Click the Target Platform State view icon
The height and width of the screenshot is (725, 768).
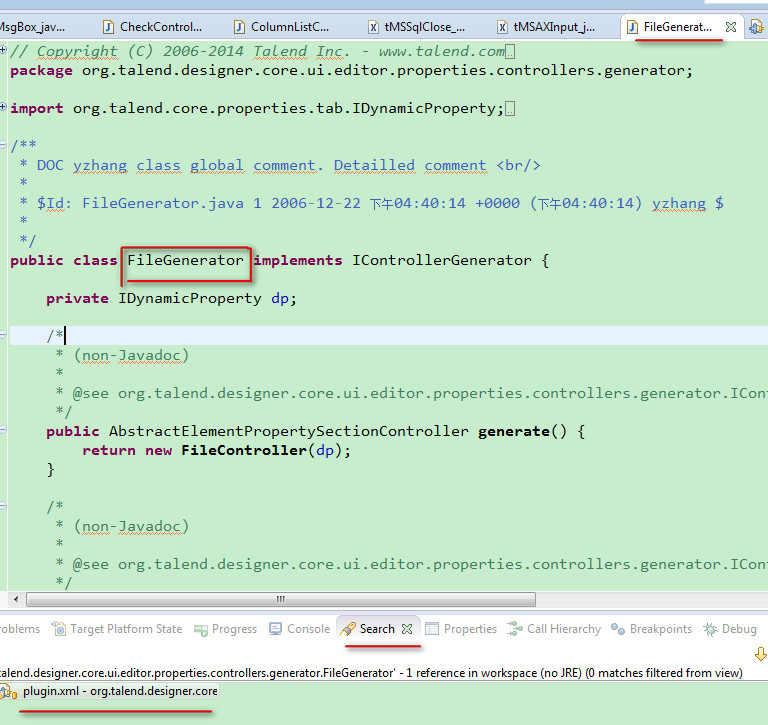click(59, 628)
